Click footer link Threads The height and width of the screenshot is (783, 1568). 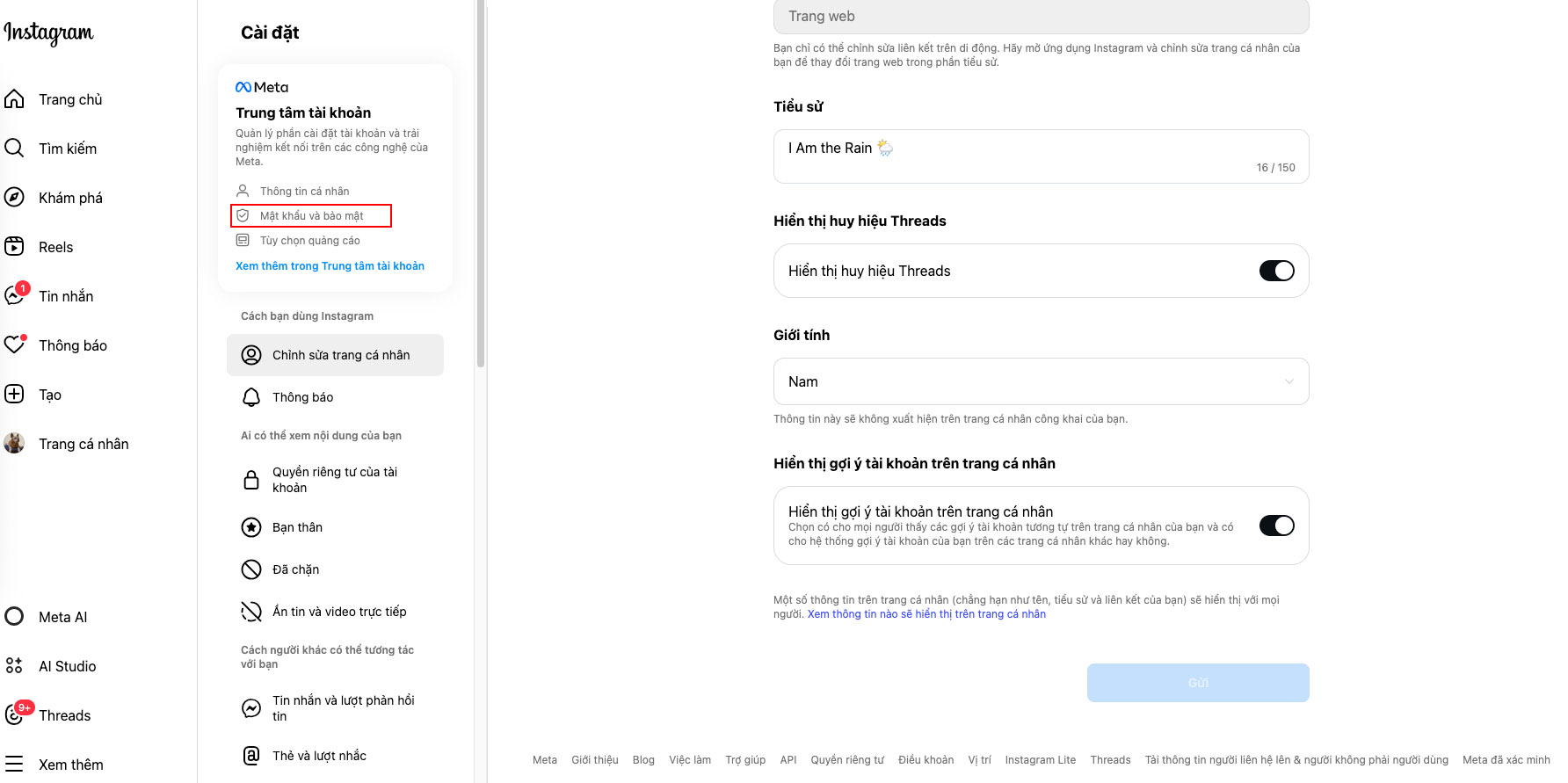tap(1110, 760)
